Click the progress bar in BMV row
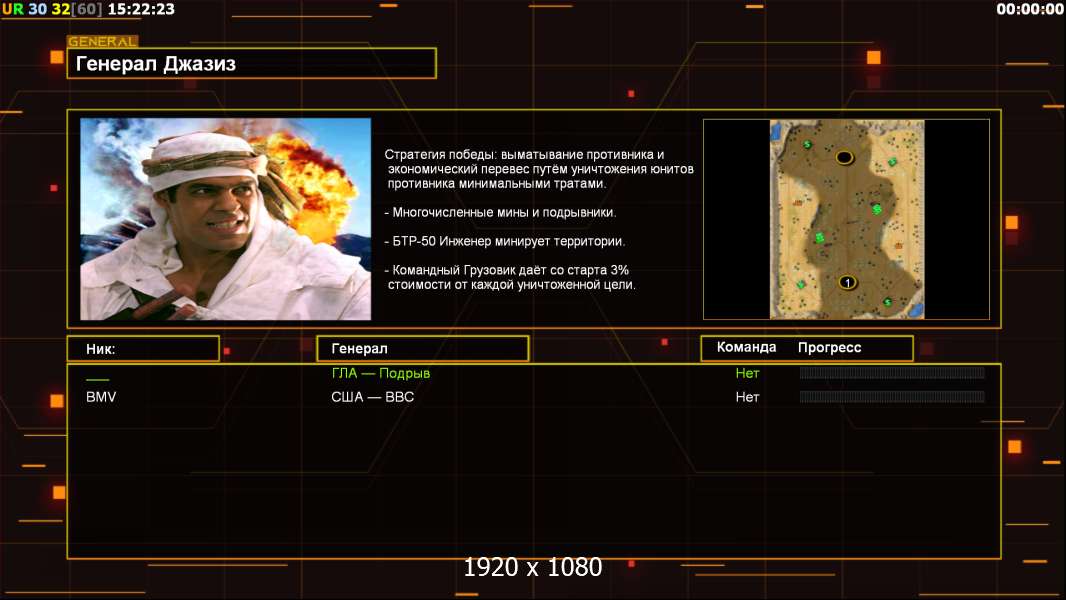 tap(892, 396)
